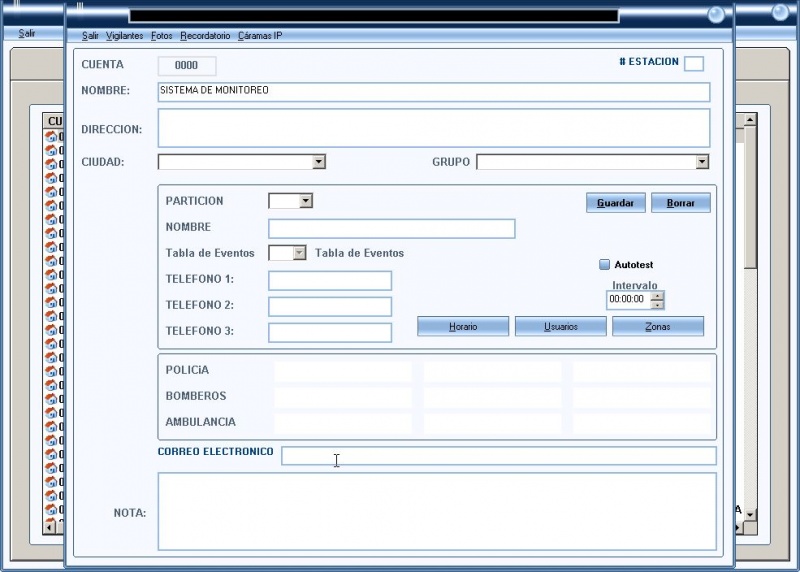Focus the TELEFONO 1 text field
The height and width of the screenshot is (572, 800).
330,281
